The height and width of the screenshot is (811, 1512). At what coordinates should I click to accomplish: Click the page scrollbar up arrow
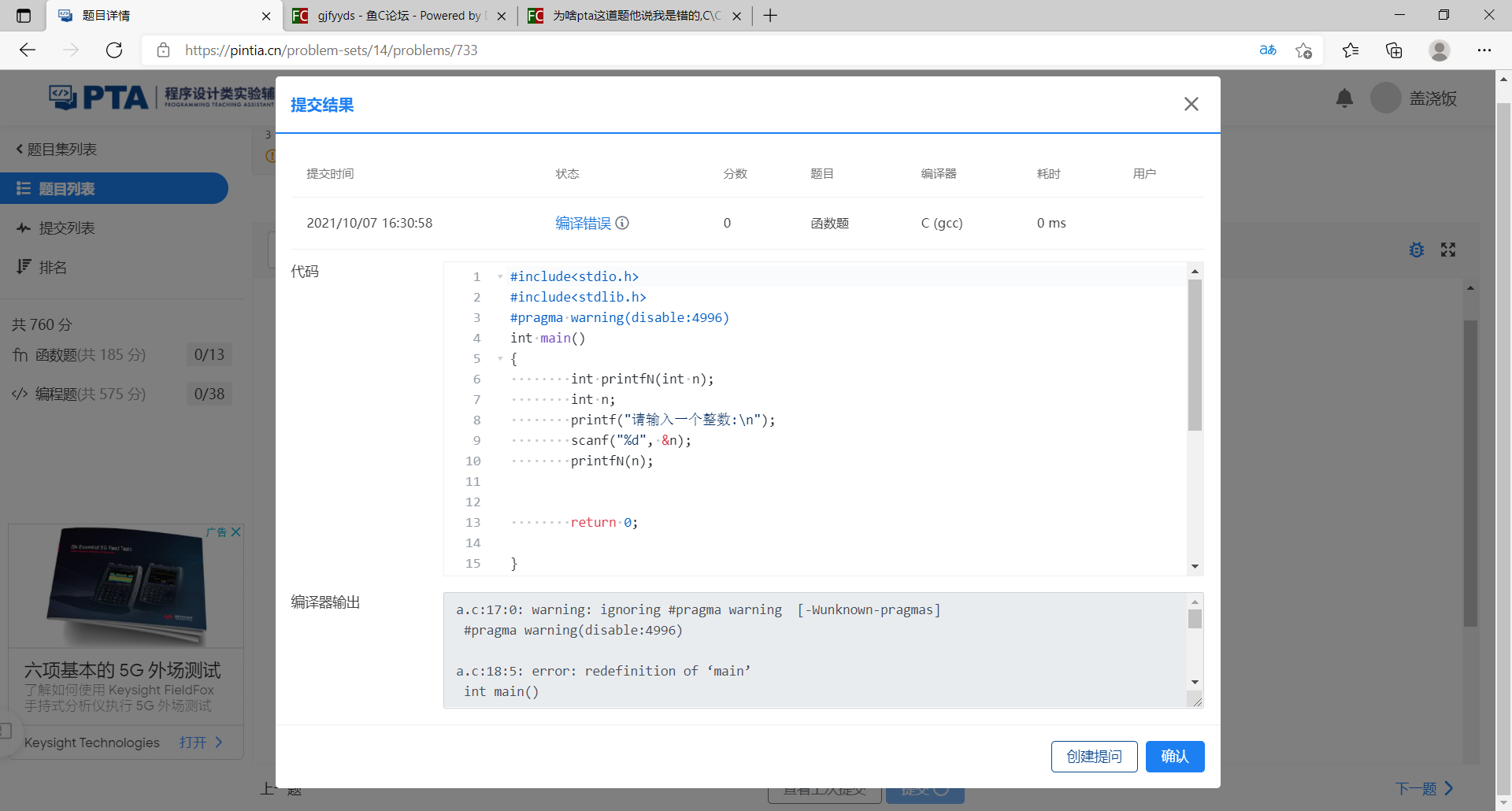coord(1503,79)
